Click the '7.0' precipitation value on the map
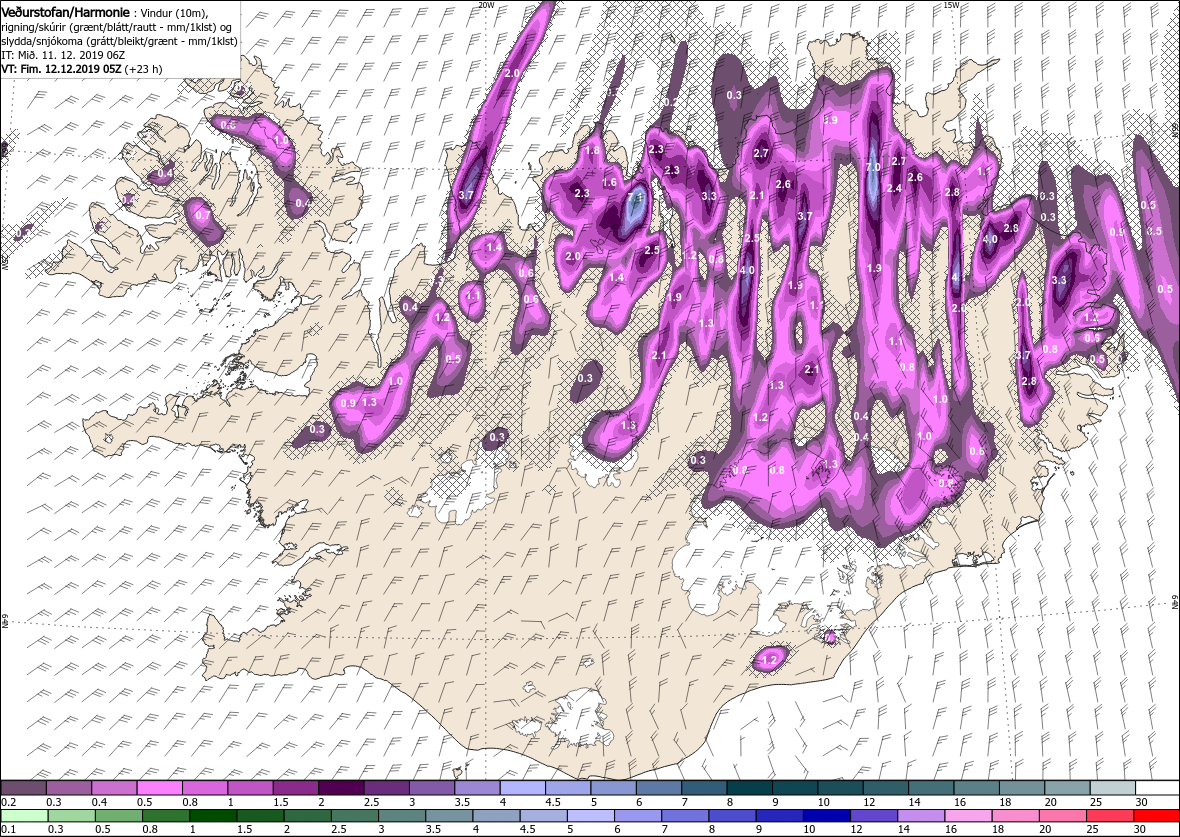1180x837 pixels. [873, 166]
